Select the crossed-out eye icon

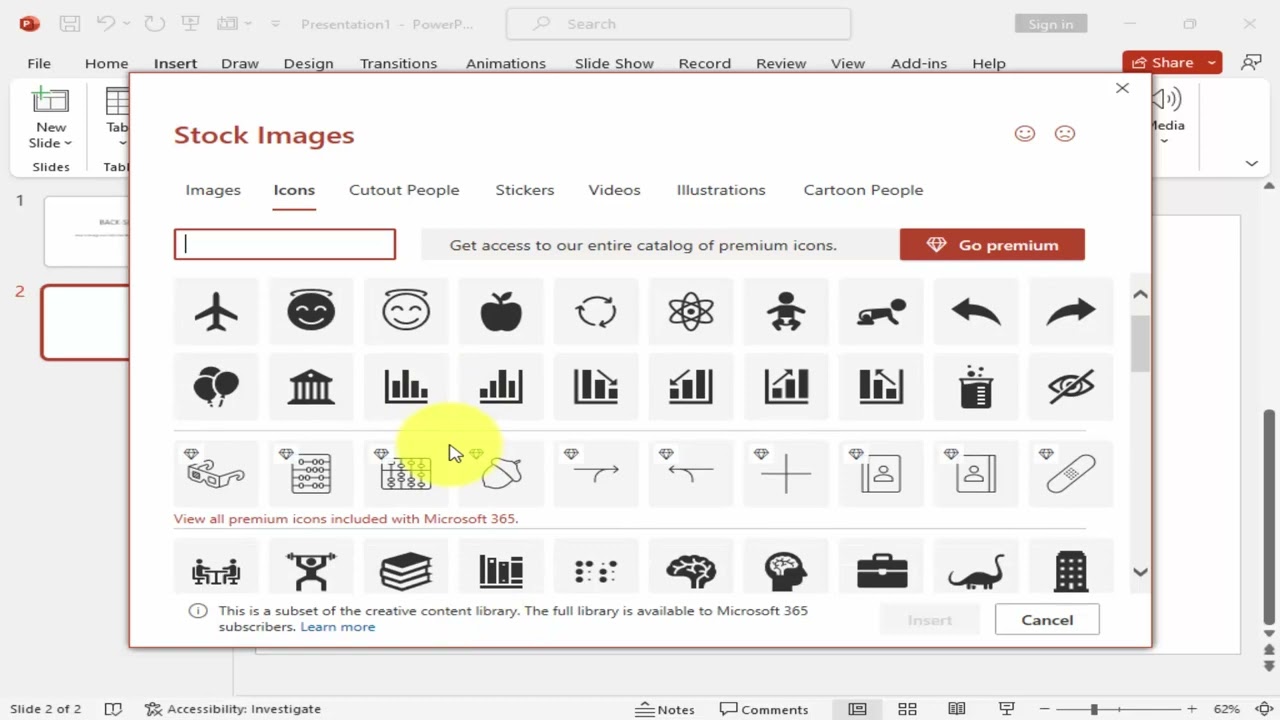[1071, 386]
